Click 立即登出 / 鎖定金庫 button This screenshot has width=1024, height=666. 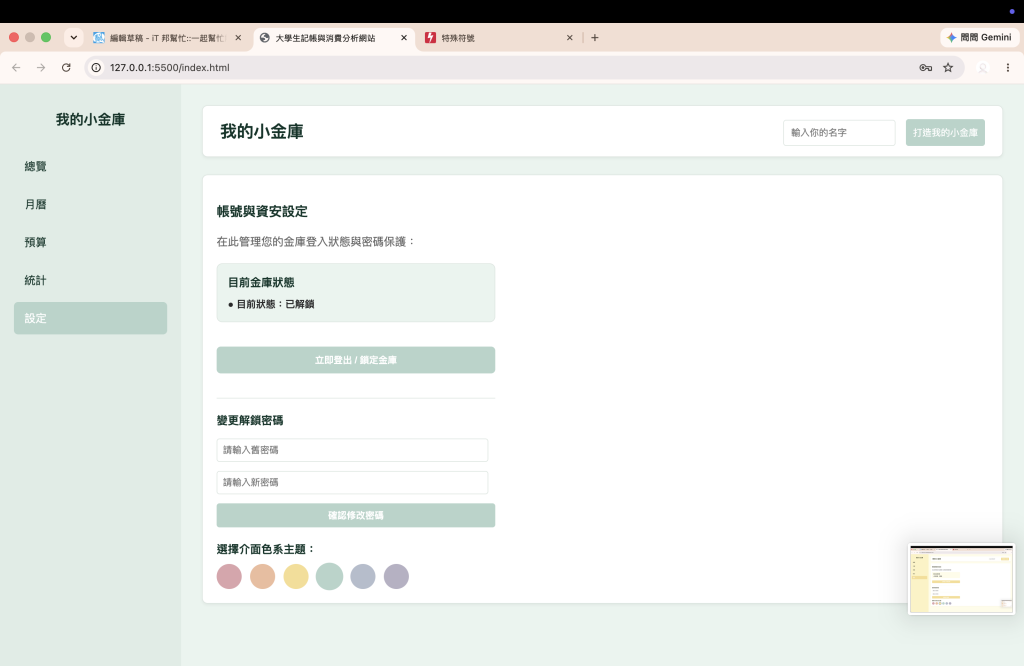tap(356, 360)
